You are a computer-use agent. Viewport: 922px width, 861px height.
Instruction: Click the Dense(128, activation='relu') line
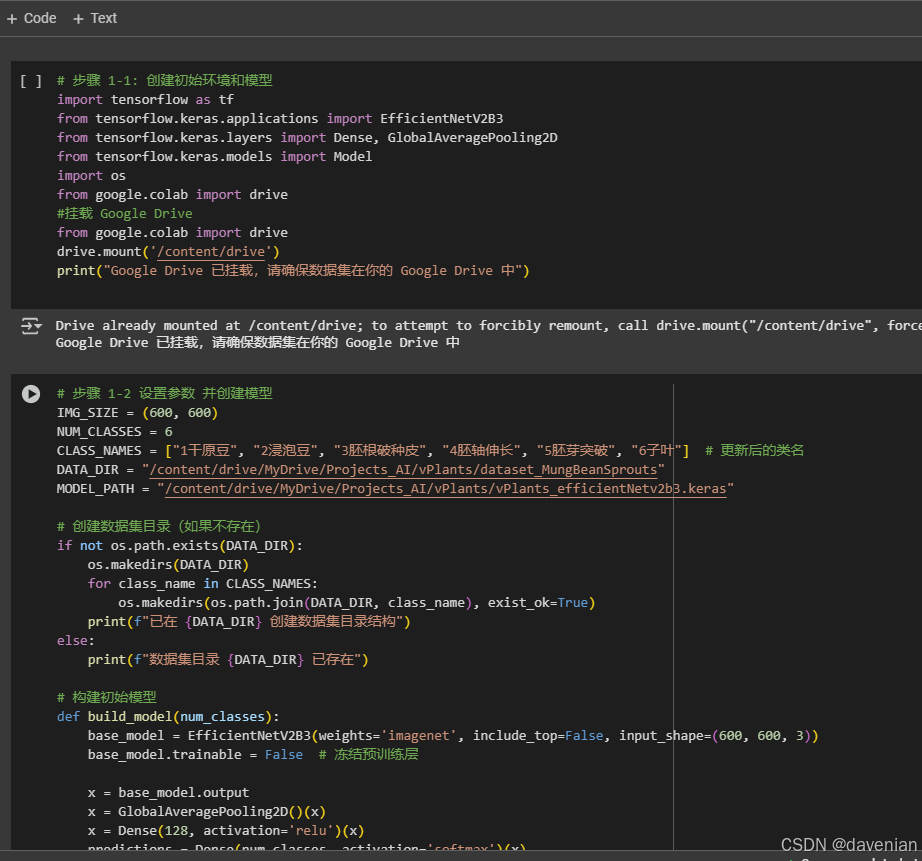[x=226, y=830]
